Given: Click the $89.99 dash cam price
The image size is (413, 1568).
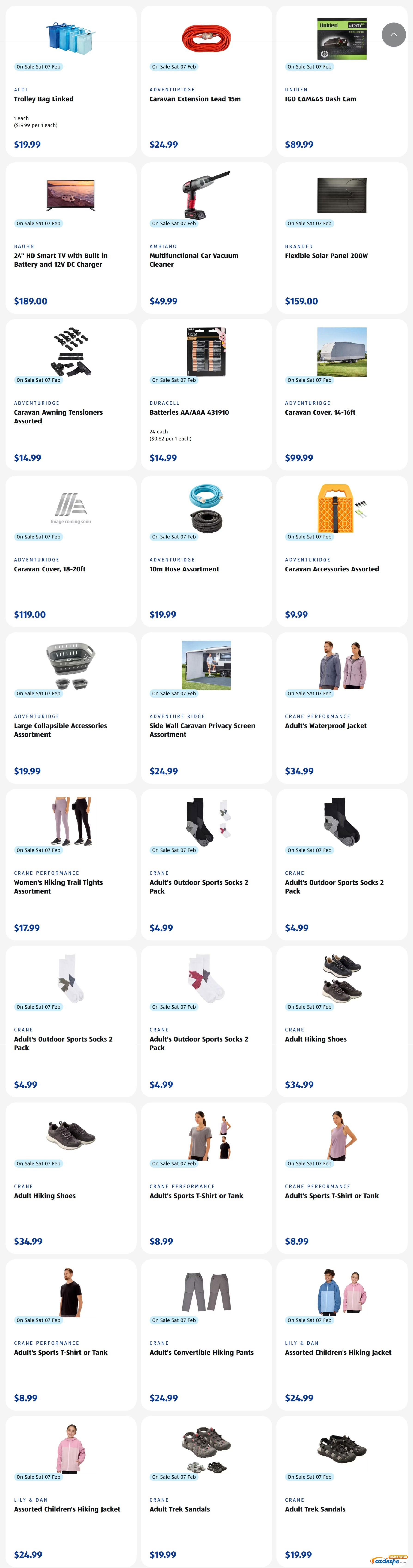Looking at the screenshot, I should [x=299, y=144].
